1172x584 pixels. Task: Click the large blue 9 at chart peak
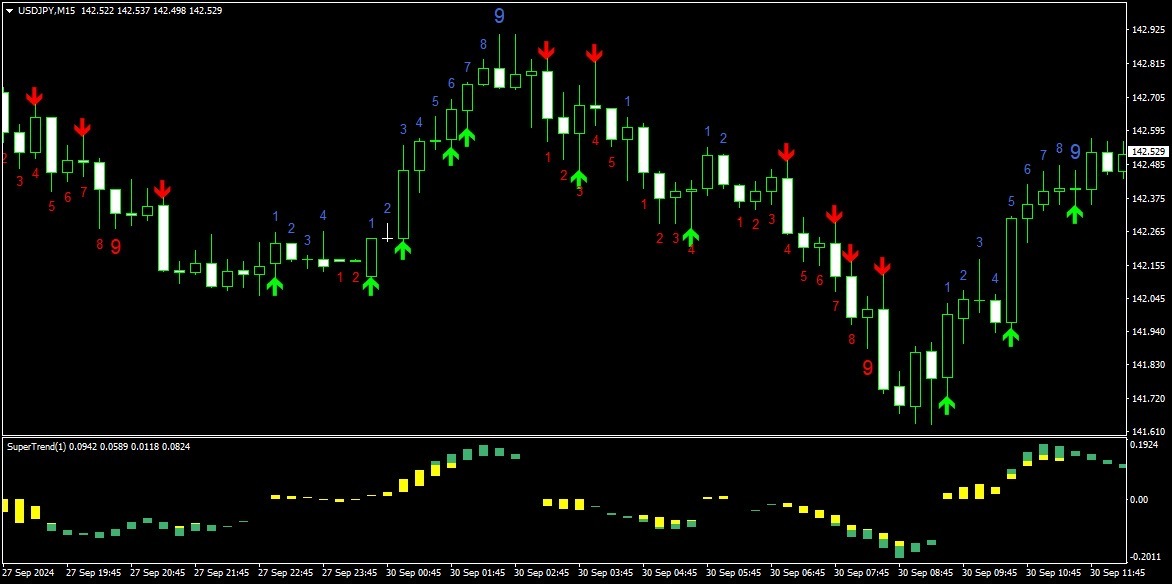[499, 15]
